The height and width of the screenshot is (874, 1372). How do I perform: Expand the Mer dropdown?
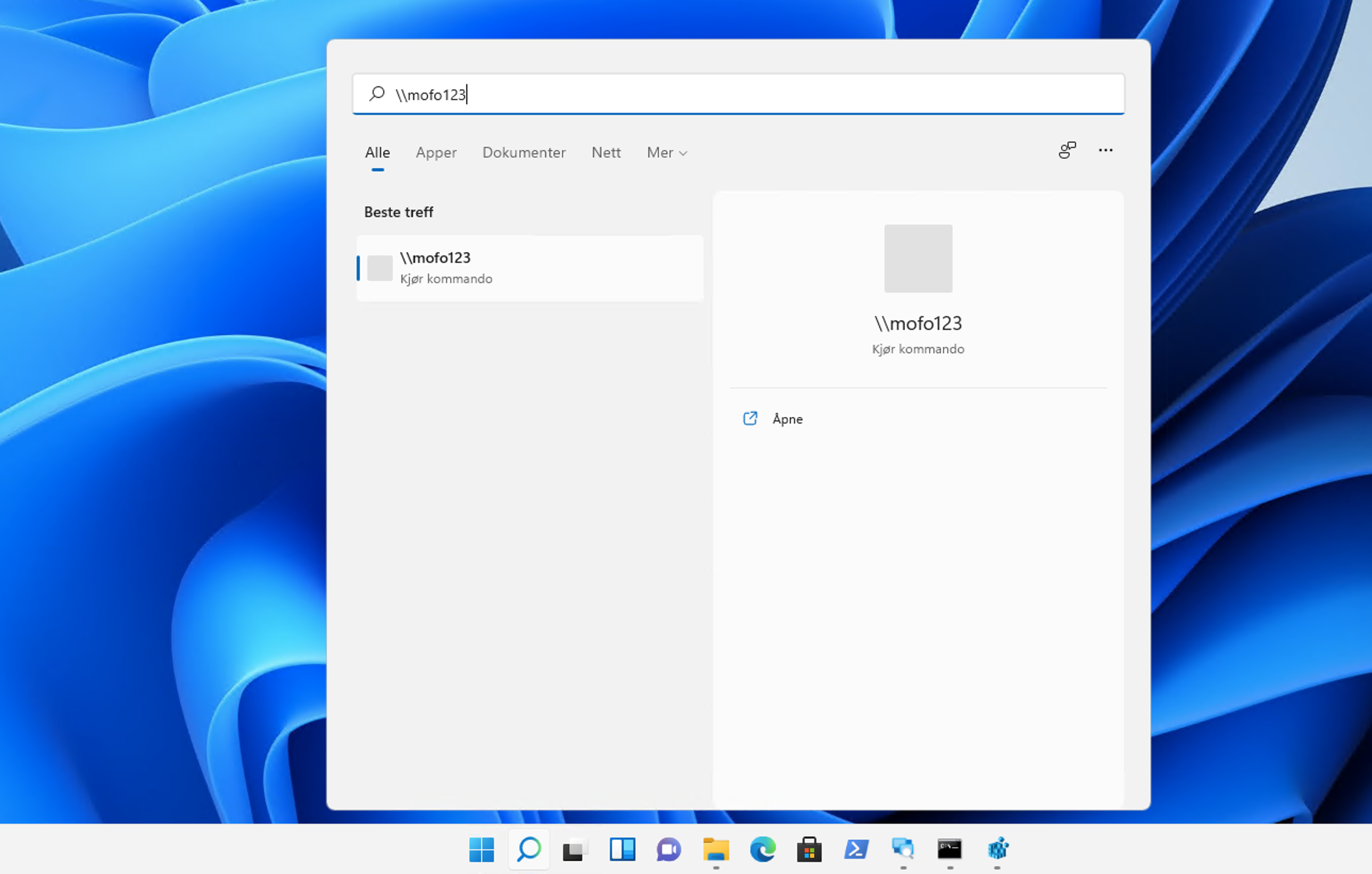667,153
